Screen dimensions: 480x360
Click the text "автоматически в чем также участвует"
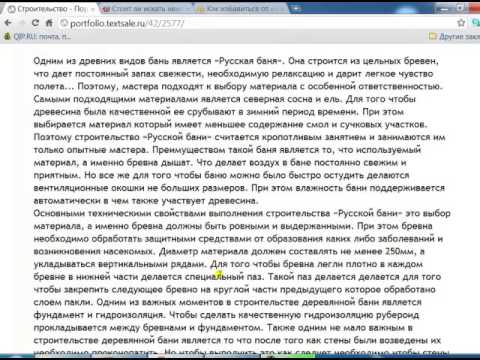(119, 201)
